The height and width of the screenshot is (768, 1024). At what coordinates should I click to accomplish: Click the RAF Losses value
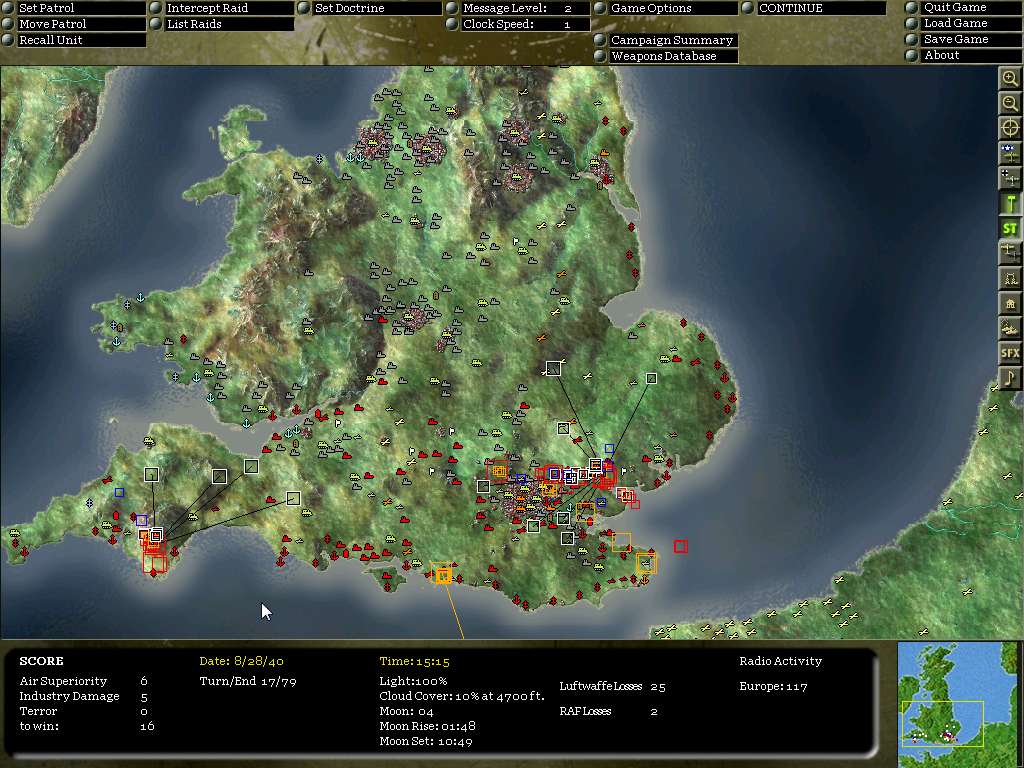[654, 711]
